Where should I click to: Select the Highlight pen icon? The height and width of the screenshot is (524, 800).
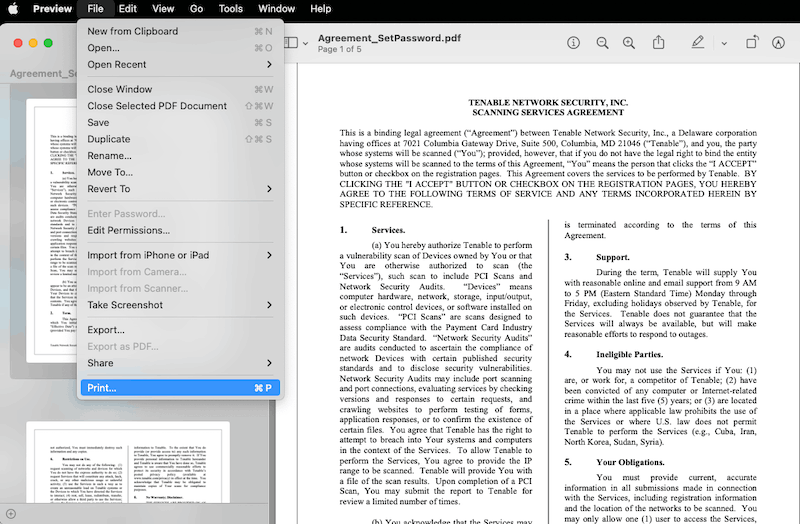coord(697,43)
